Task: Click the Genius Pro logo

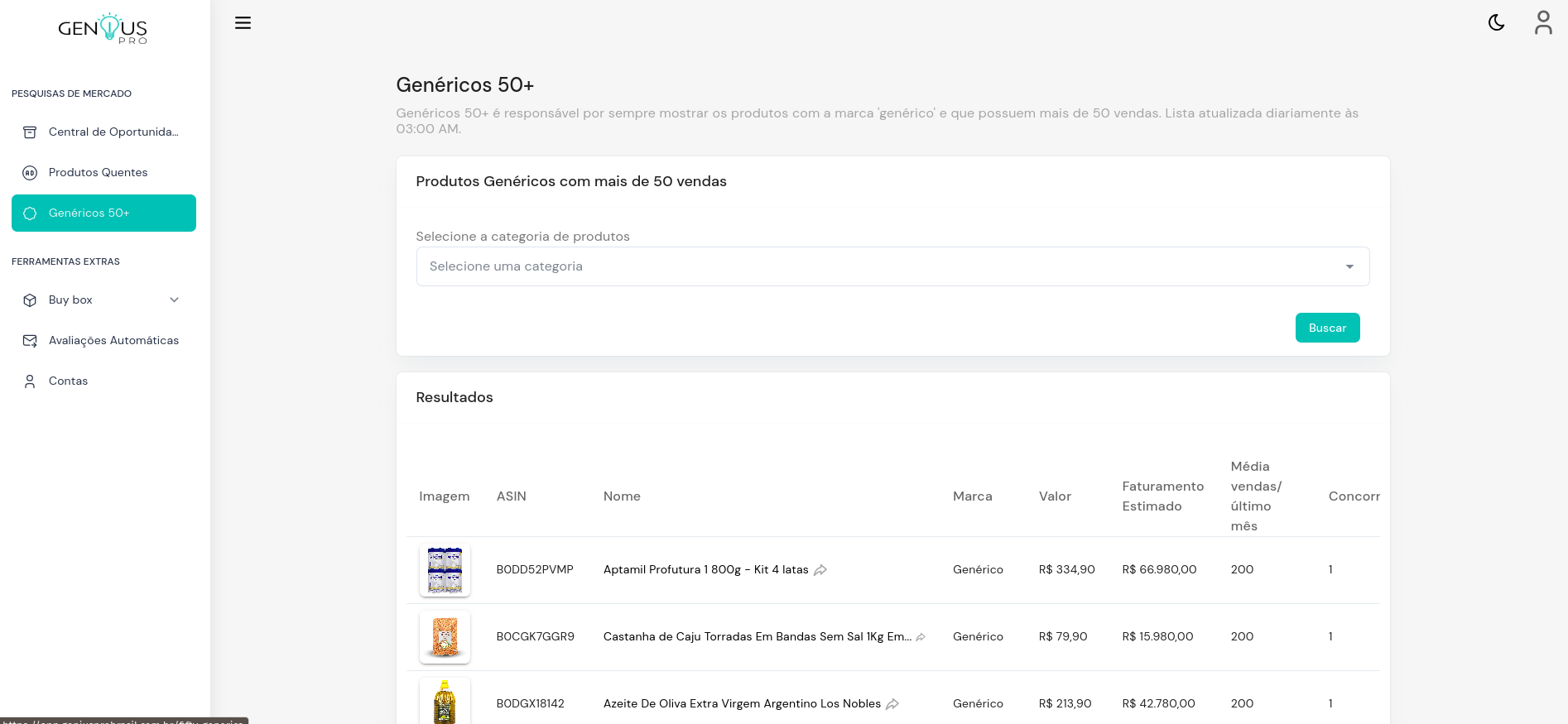Action: [x=103, y=29]
